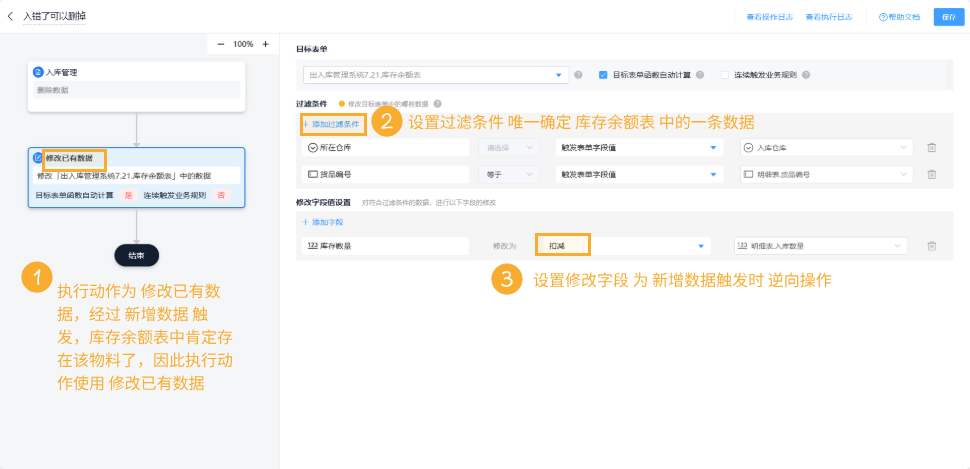Click the 修改已有数据 node edit icon
The height and width of the screenshot is (469, 970).
(37, 158)
